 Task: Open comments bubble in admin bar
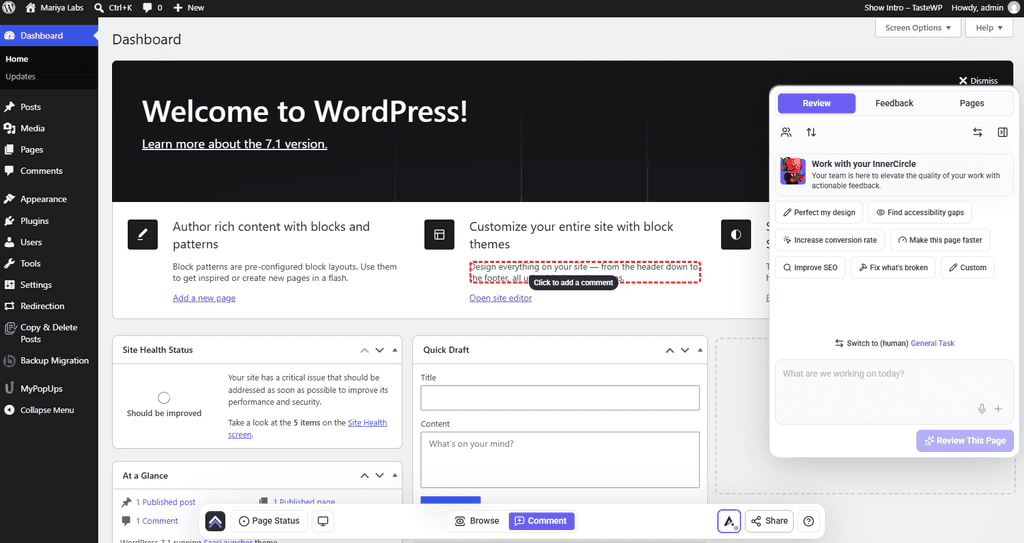152,8
